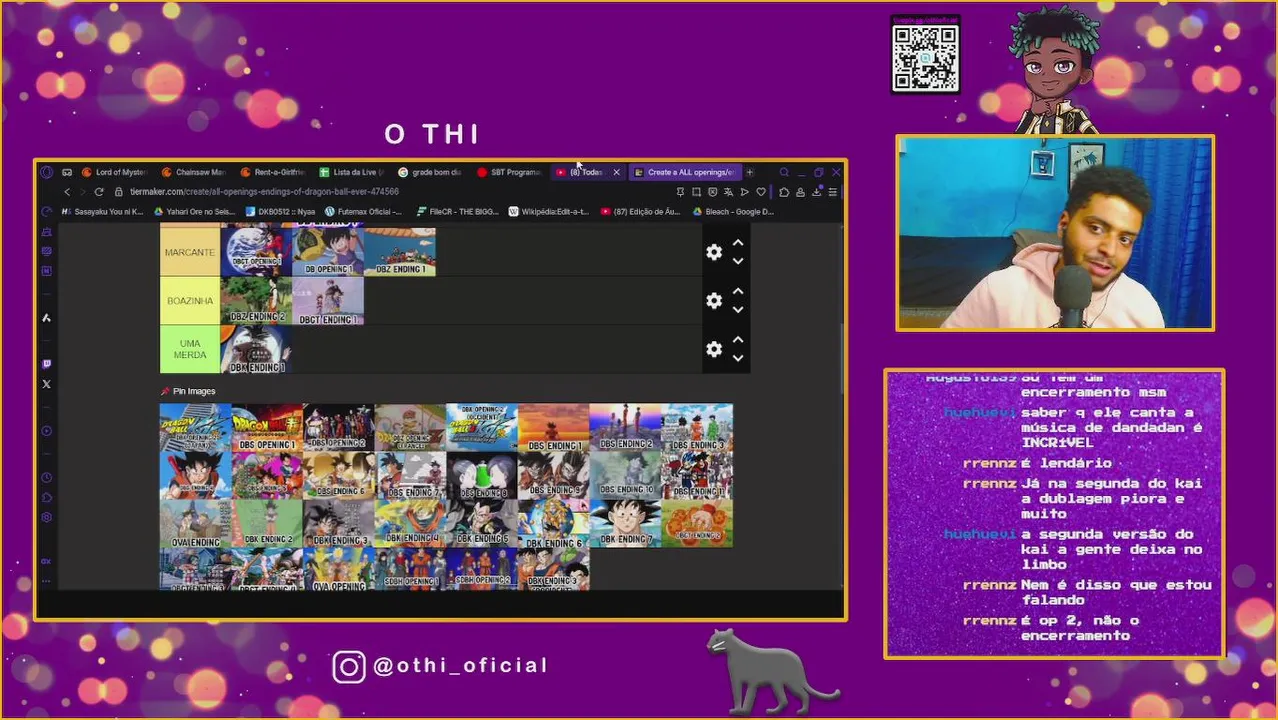Open the player icon in sidebar
The image size is (1278, 720).
(x=46, y=431)
